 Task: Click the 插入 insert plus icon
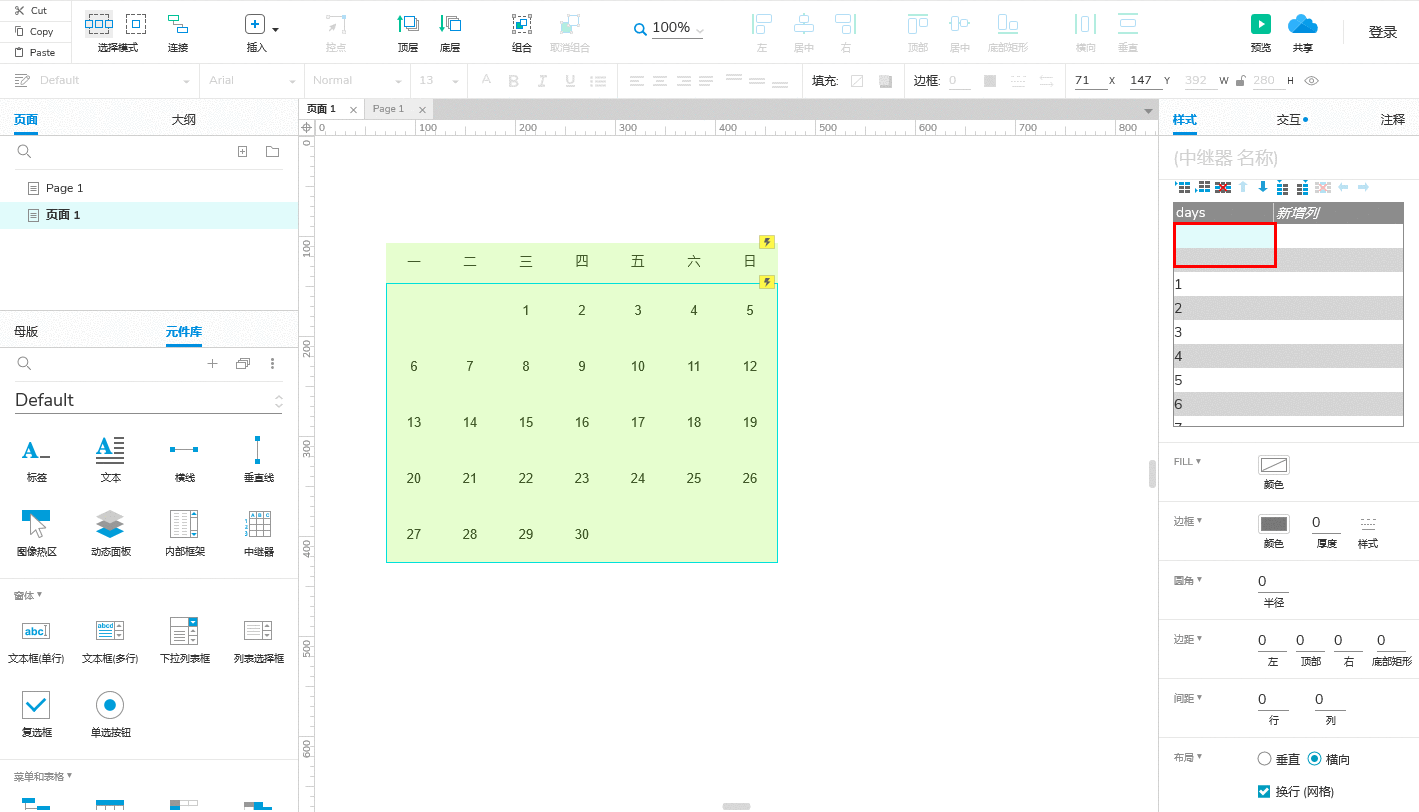255,24
